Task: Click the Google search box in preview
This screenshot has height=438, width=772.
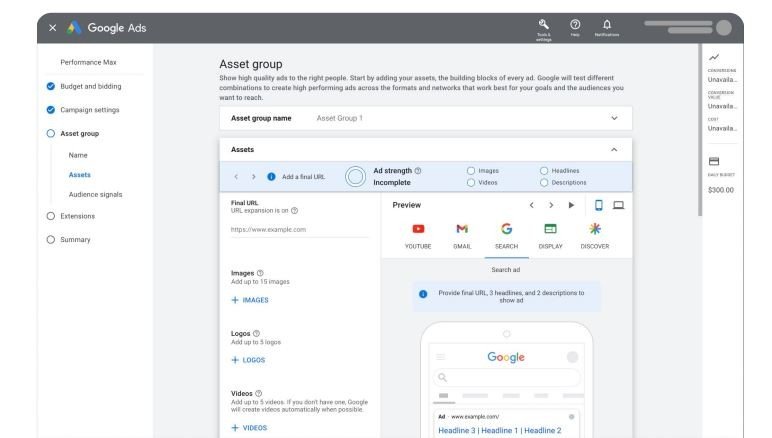Action: 507,377
